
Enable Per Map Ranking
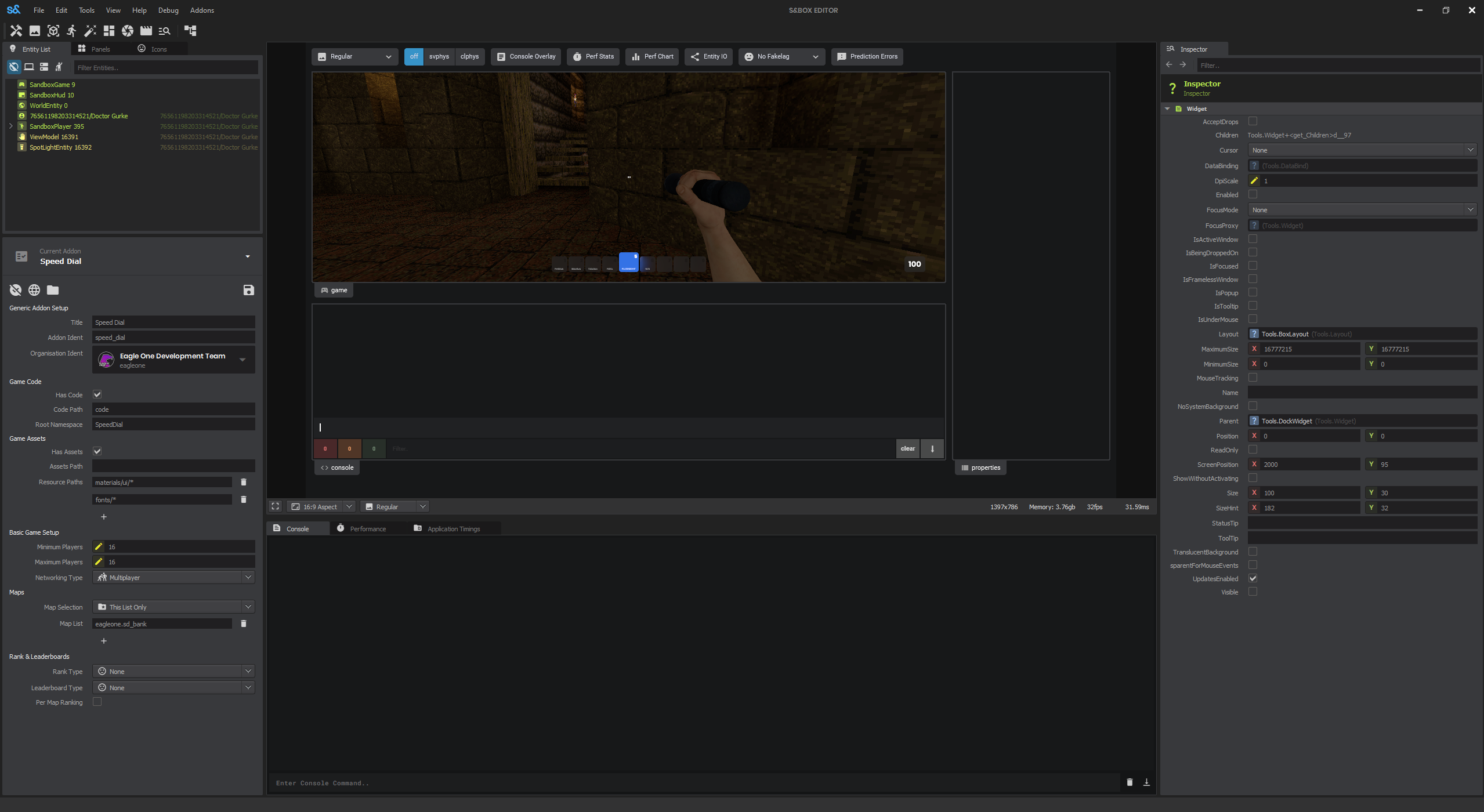[x=97, y=702]
